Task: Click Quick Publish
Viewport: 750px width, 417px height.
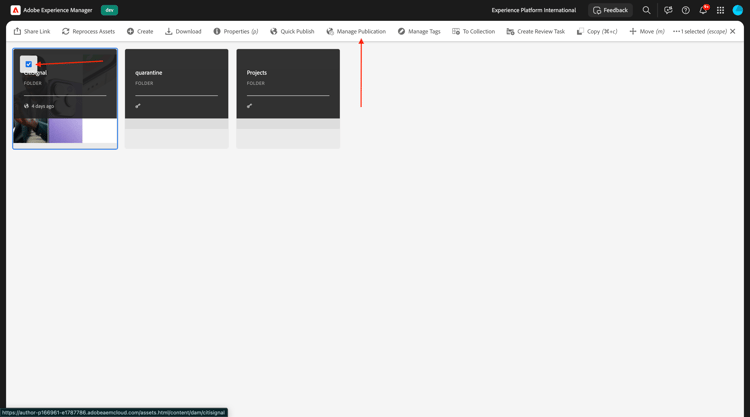Action: point(292,32)
